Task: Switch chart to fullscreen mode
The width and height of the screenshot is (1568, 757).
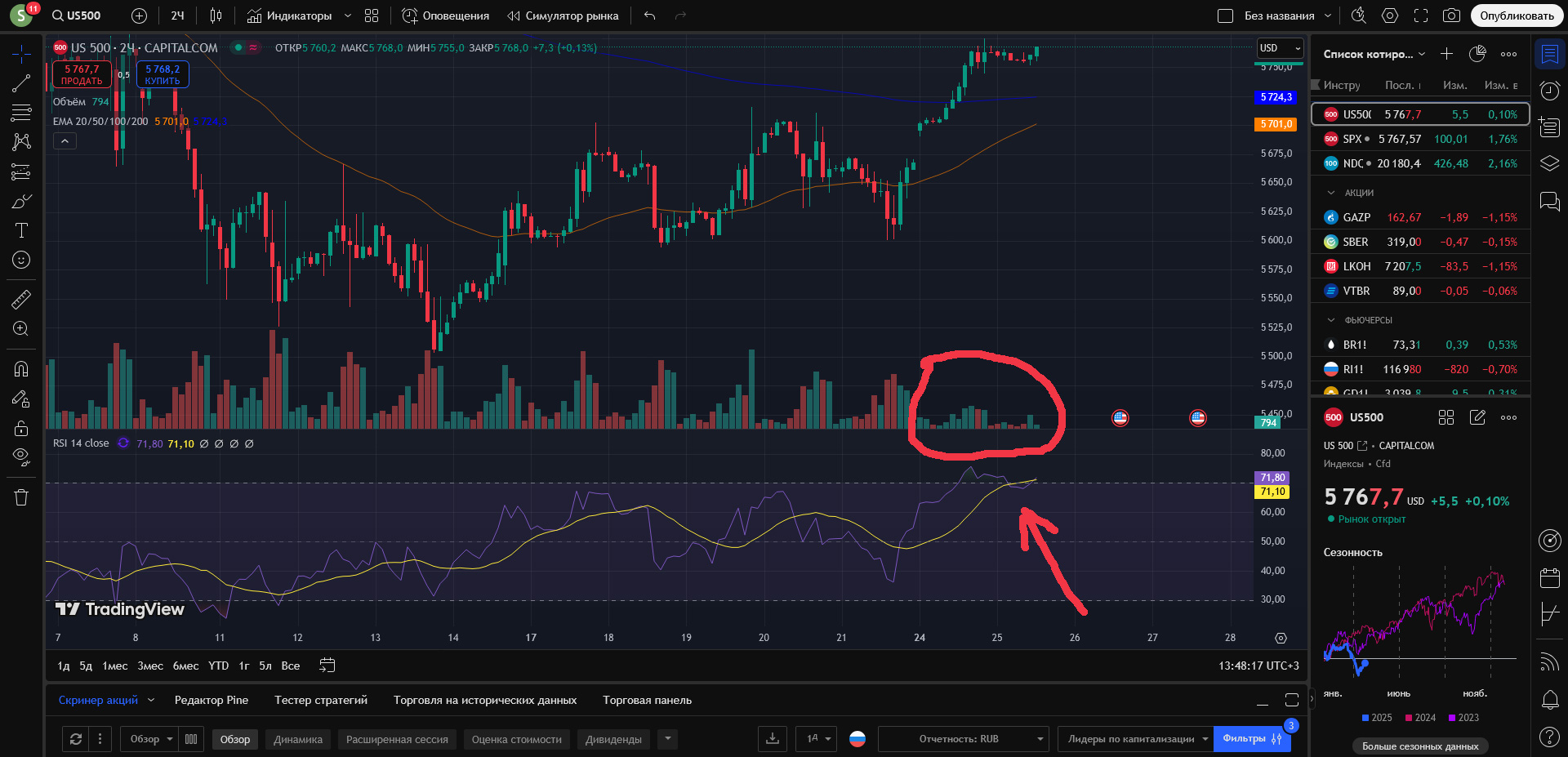Action: click(x=1421, y=16)
